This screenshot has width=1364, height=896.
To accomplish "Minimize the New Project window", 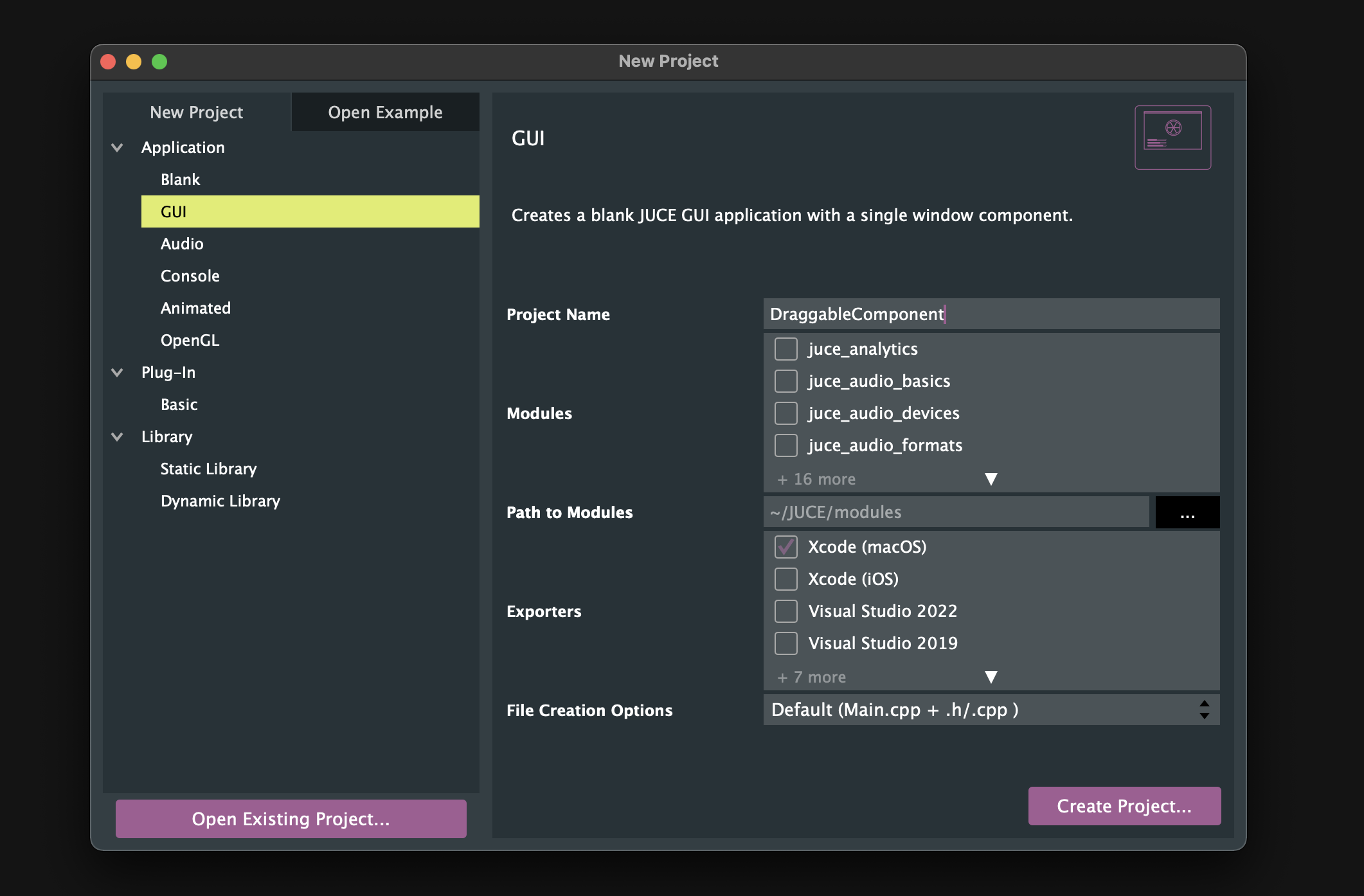I will tap(134, 62).
